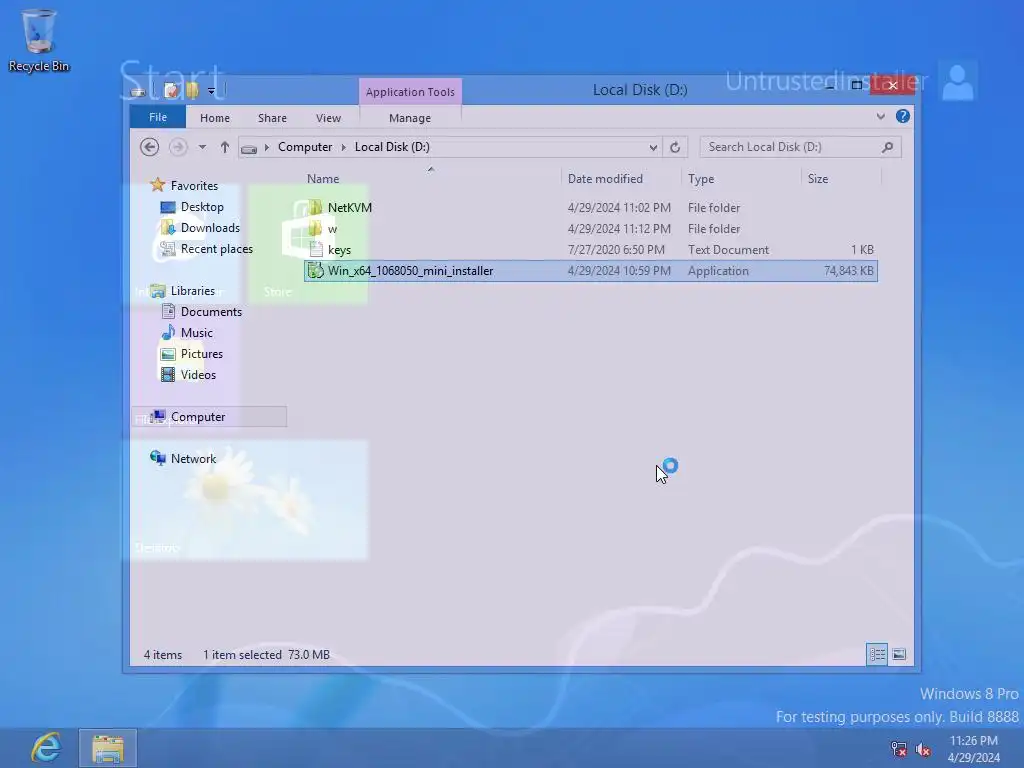Image resolution: width=1024 pixels, height=768 pixels.
Task: Open the File ribbon tab
Action: coord(157,118)
